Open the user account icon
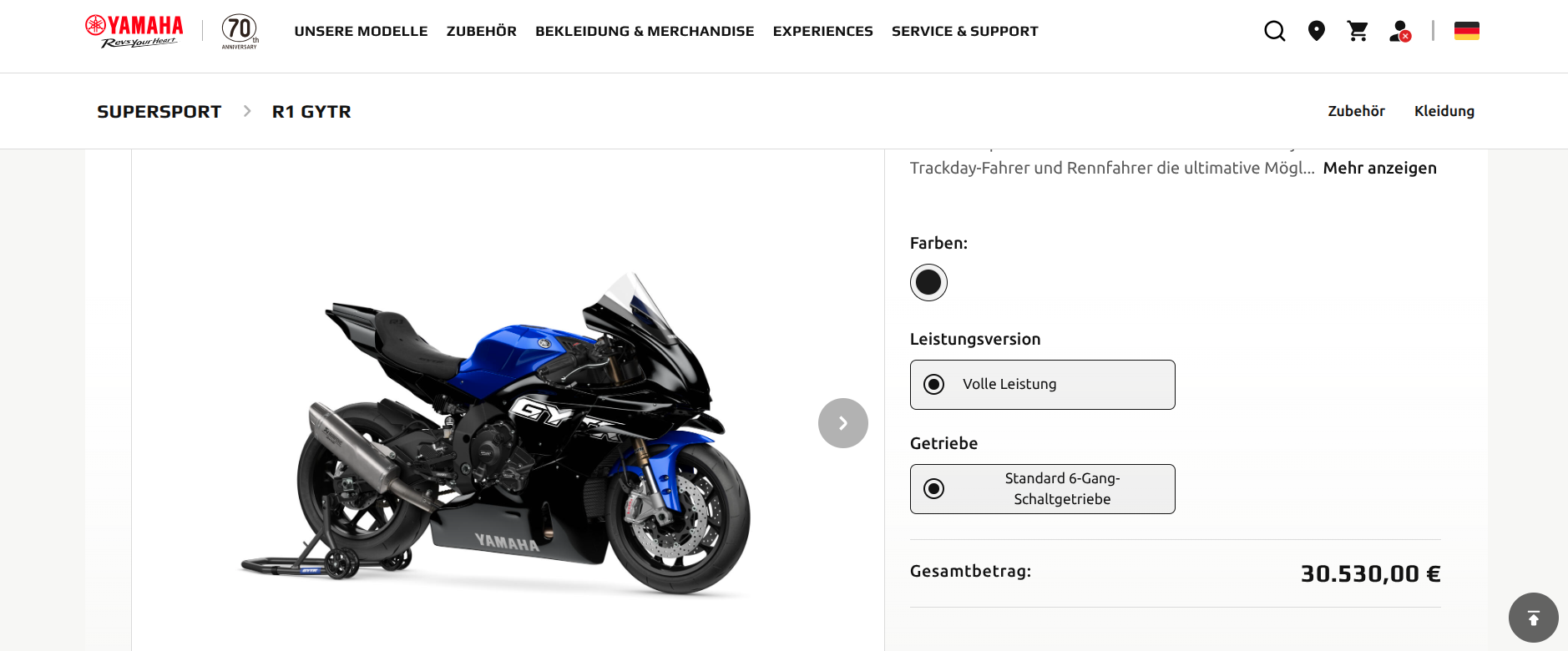This screenshot has width=1568, height=651. [x=1400, y=31]
